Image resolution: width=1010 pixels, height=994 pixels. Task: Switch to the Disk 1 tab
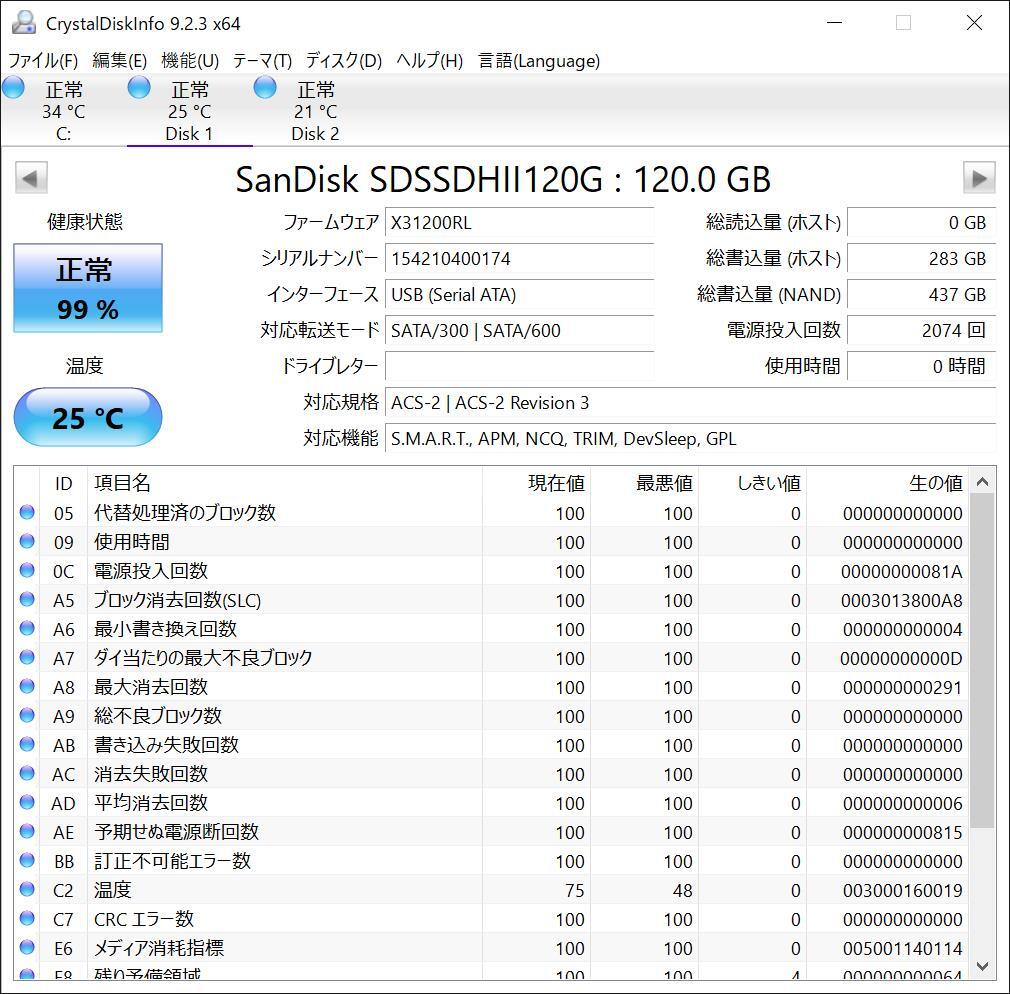click(189, 112)
